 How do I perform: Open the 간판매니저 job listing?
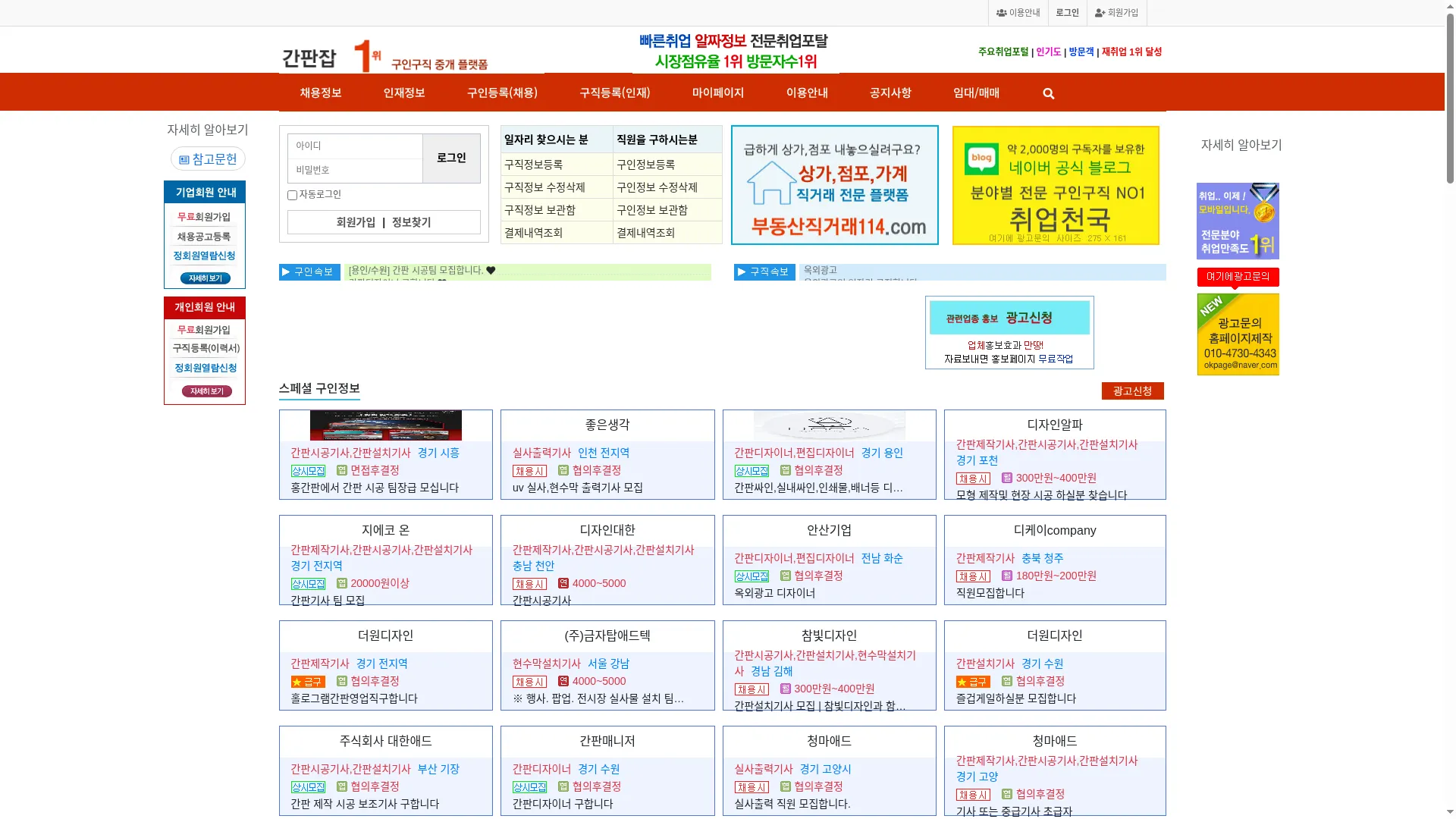[607, 741]
